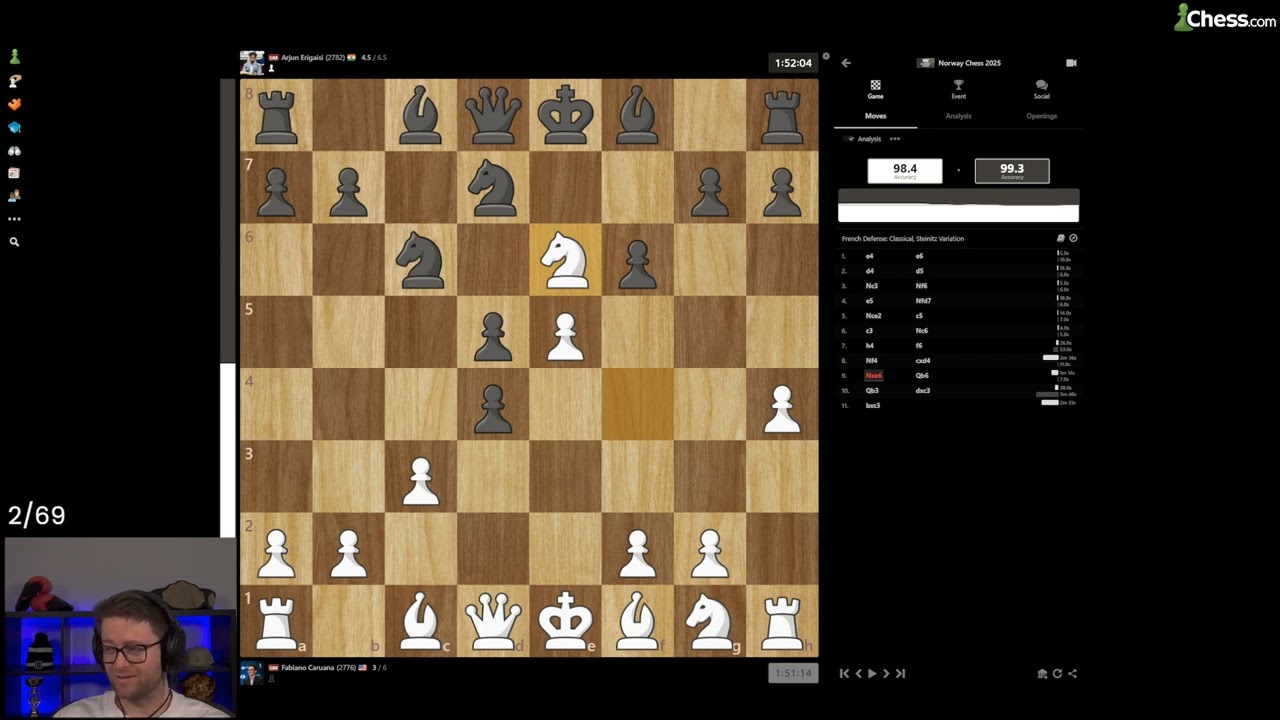Select move bxc3 in move list
Screen dimensions: 1280x720
tap(873, 406)
